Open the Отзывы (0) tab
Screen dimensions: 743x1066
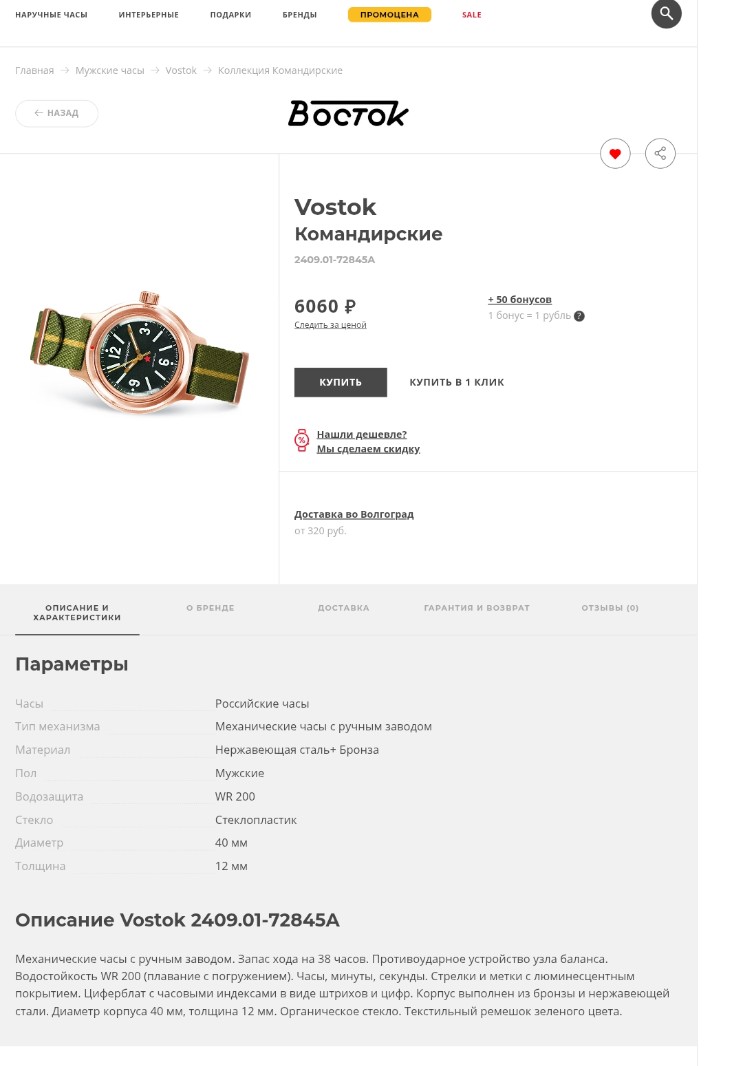point(610,608)
